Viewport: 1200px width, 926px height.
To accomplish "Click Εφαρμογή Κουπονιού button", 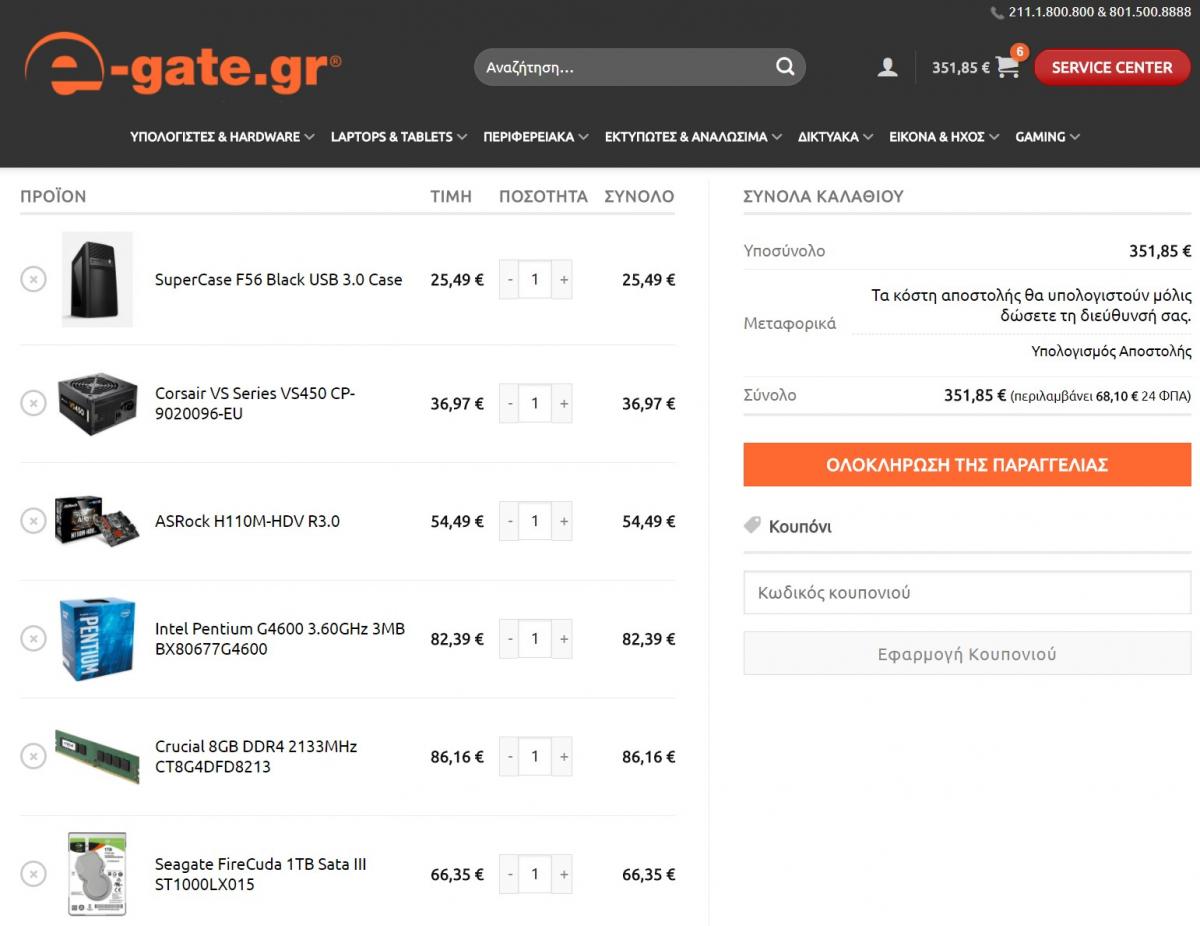I will click(967, 654).
